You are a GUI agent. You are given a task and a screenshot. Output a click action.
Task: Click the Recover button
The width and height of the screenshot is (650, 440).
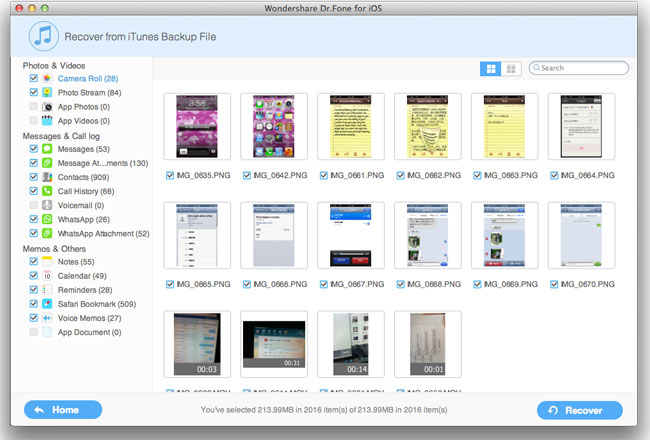click(580, 409)
